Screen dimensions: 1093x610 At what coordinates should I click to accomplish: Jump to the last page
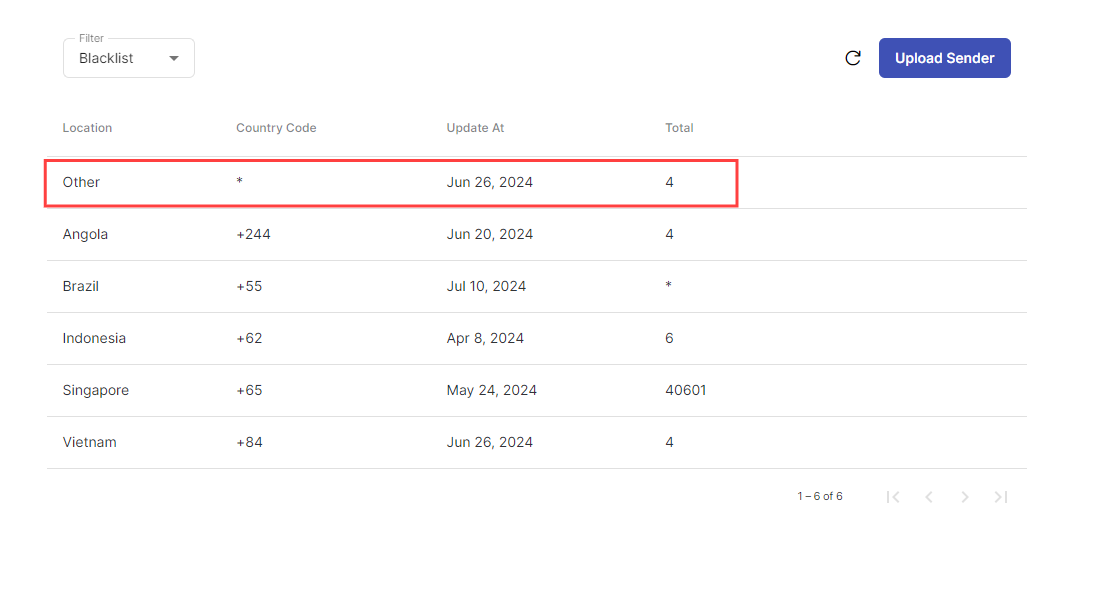pyautogui.click(x=1001, y=497)
